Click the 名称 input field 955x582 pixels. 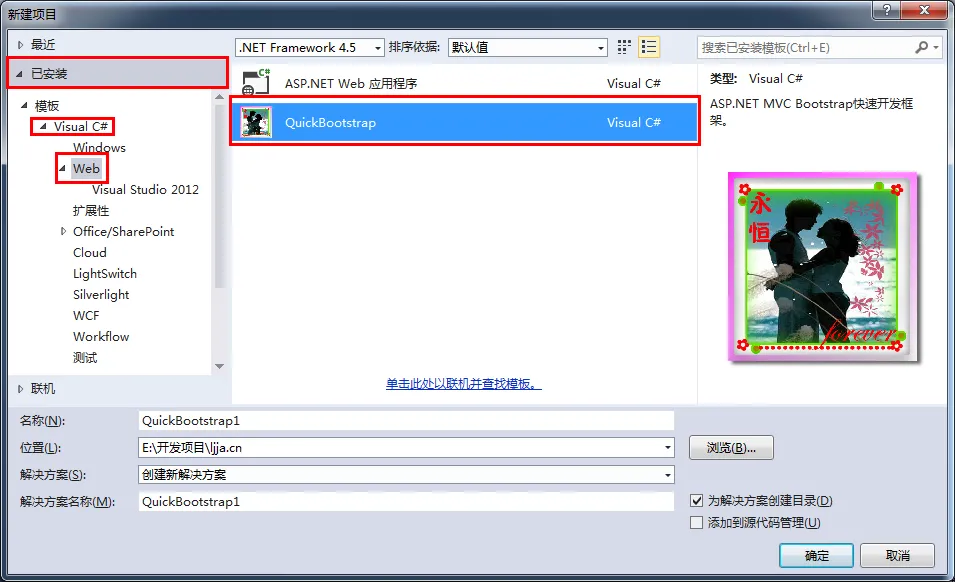(x=406, y=421)
